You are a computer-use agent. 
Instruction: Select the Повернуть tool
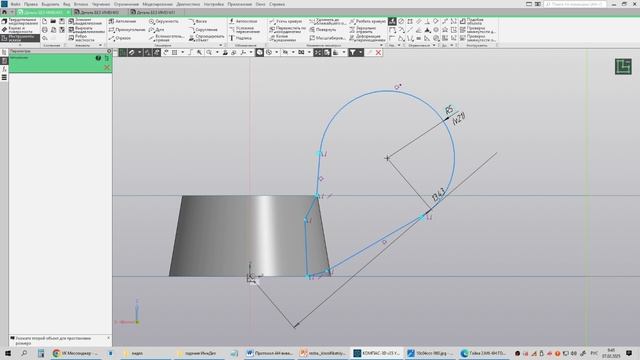point(323,30)
